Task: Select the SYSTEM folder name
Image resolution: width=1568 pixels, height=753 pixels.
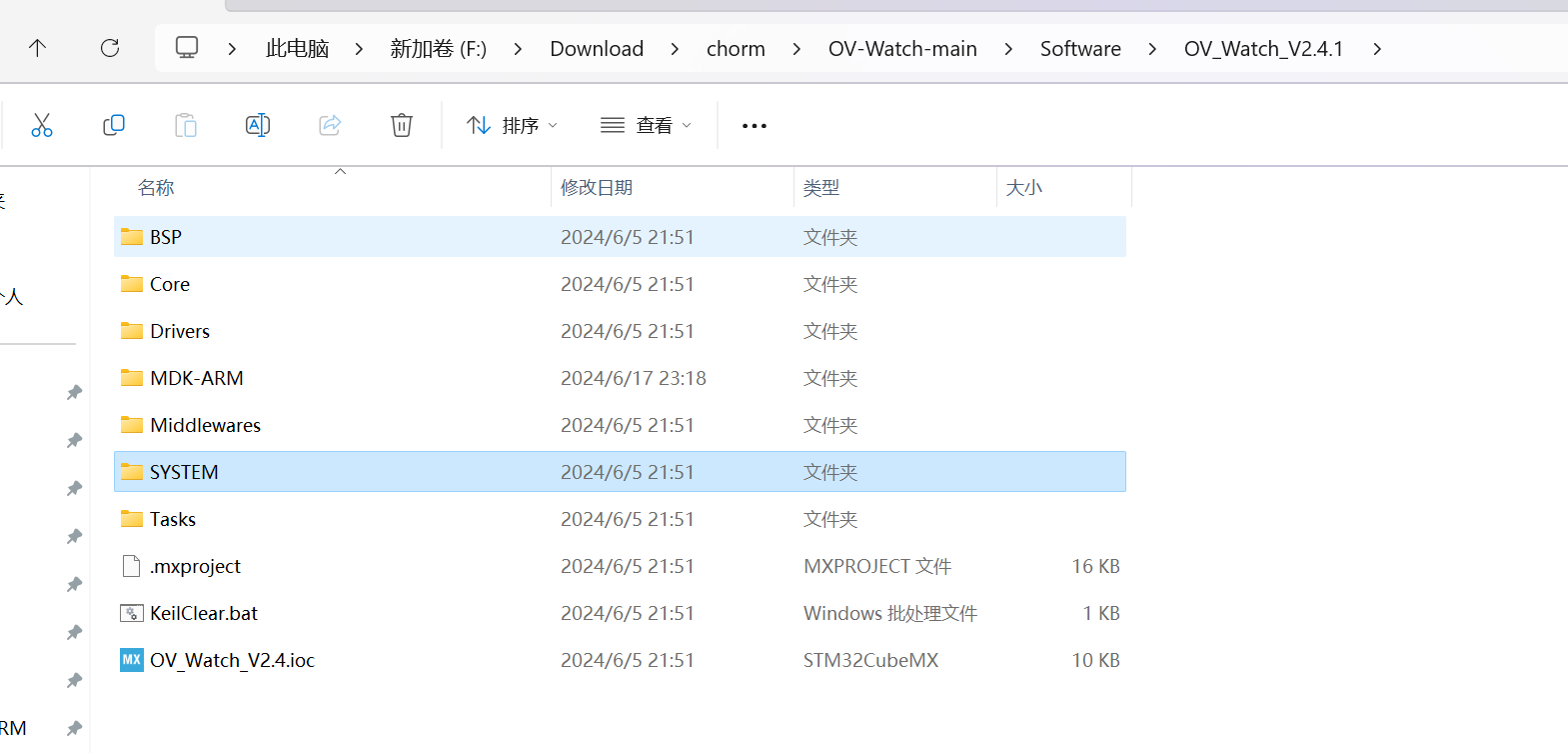Action: click(184, 472)
